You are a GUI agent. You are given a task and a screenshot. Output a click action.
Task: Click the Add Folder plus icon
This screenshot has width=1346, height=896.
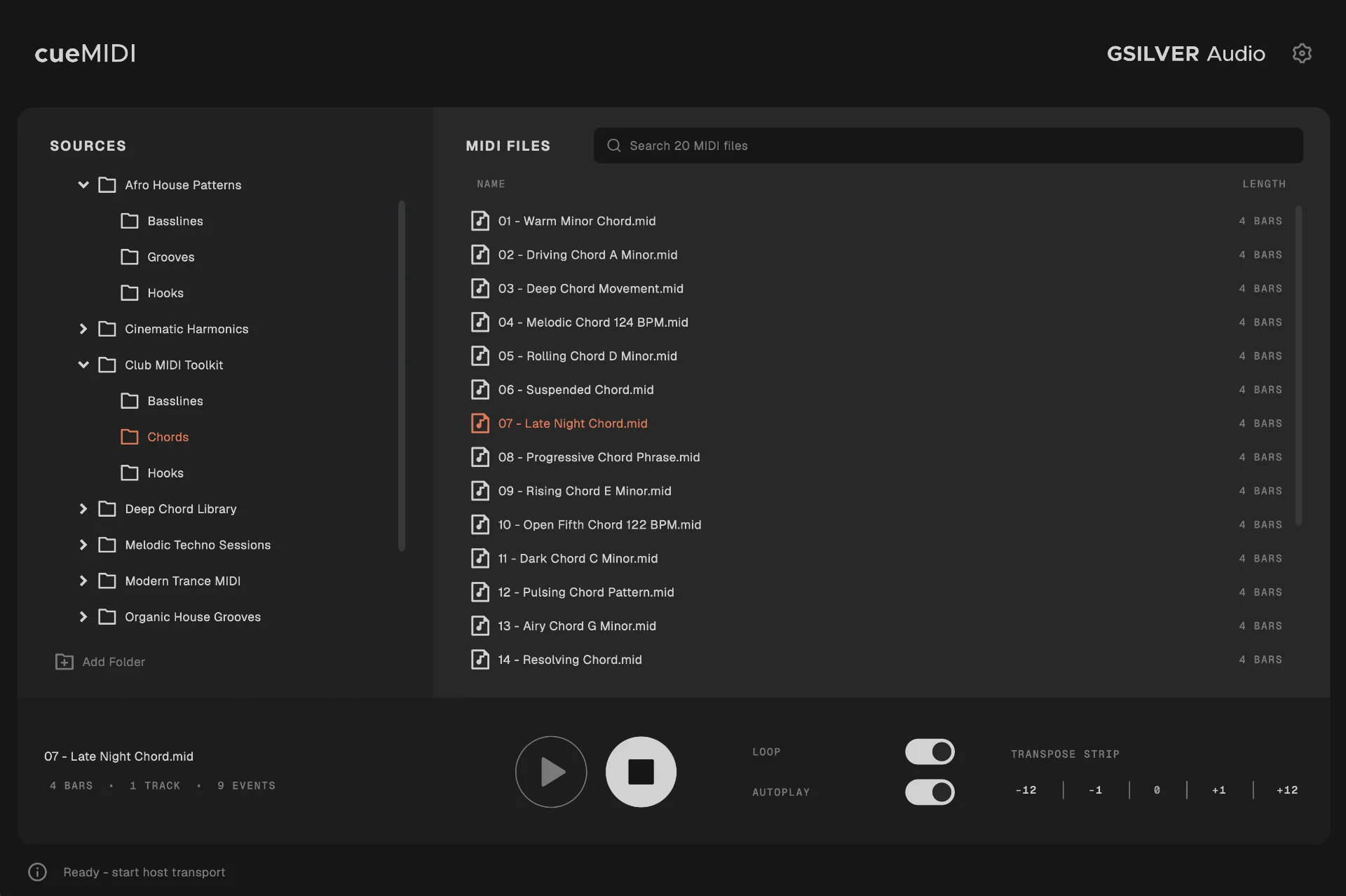64,662
